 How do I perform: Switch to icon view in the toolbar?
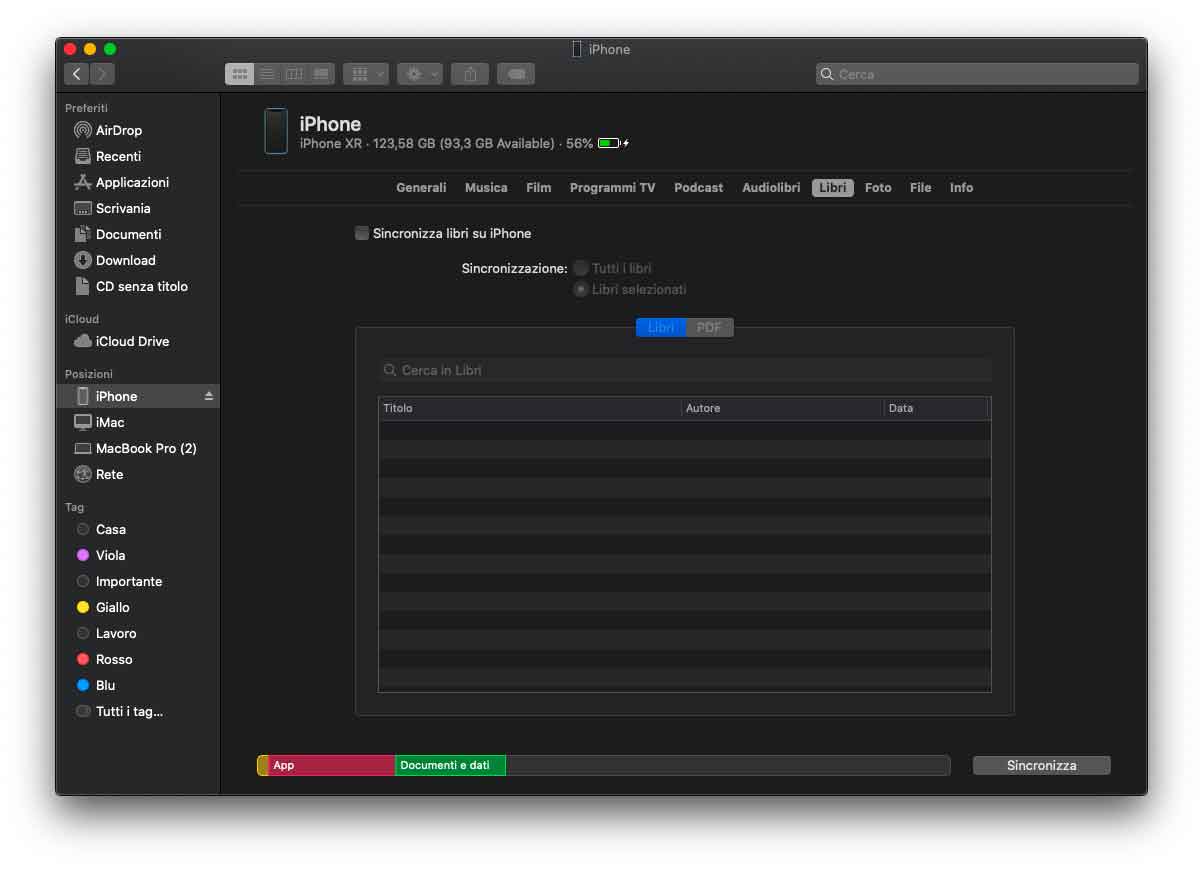[x=239, y=74]
